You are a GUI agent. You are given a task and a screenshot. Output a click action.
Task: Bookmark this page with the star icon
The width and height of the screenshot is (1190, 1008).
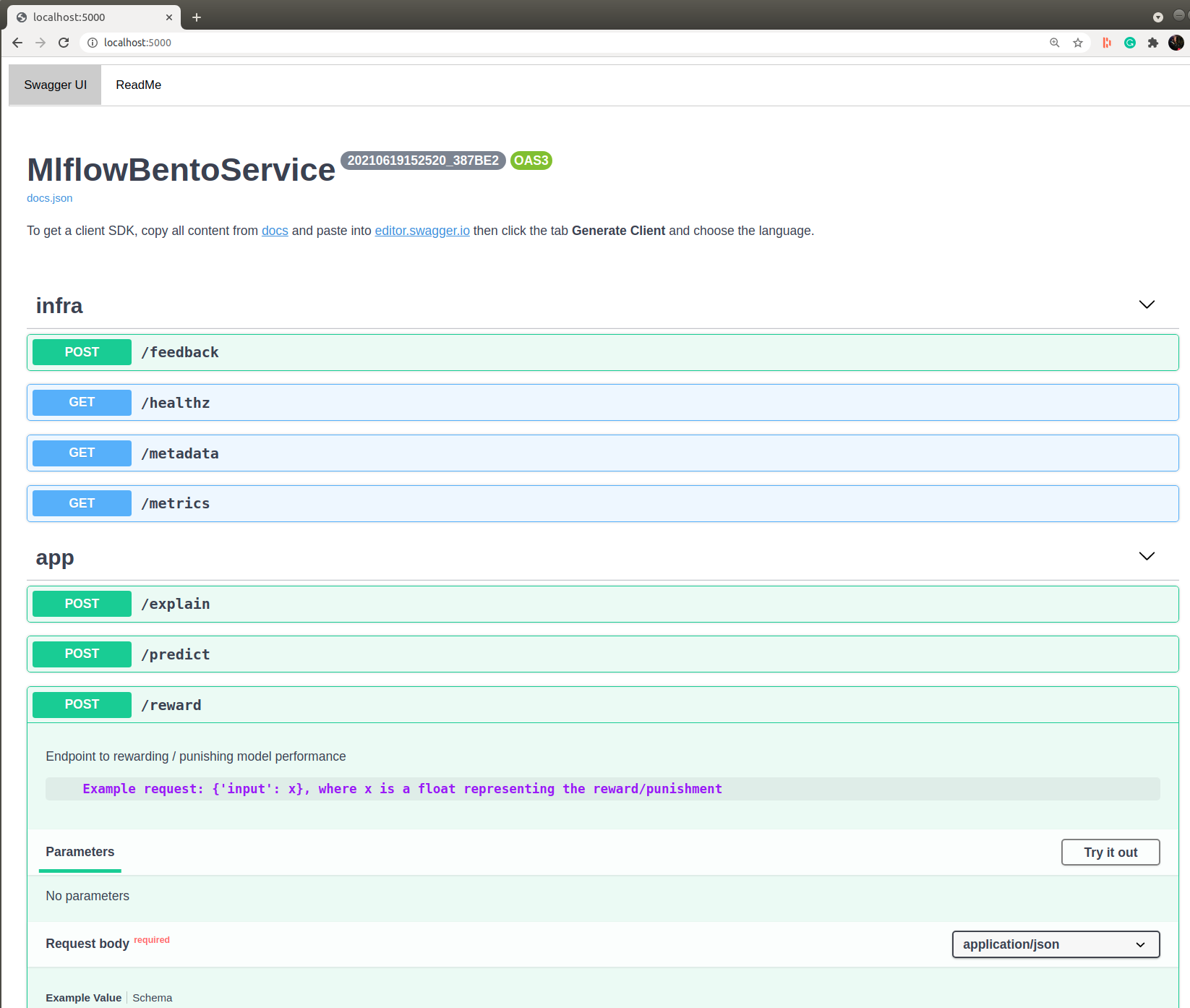1078,43
